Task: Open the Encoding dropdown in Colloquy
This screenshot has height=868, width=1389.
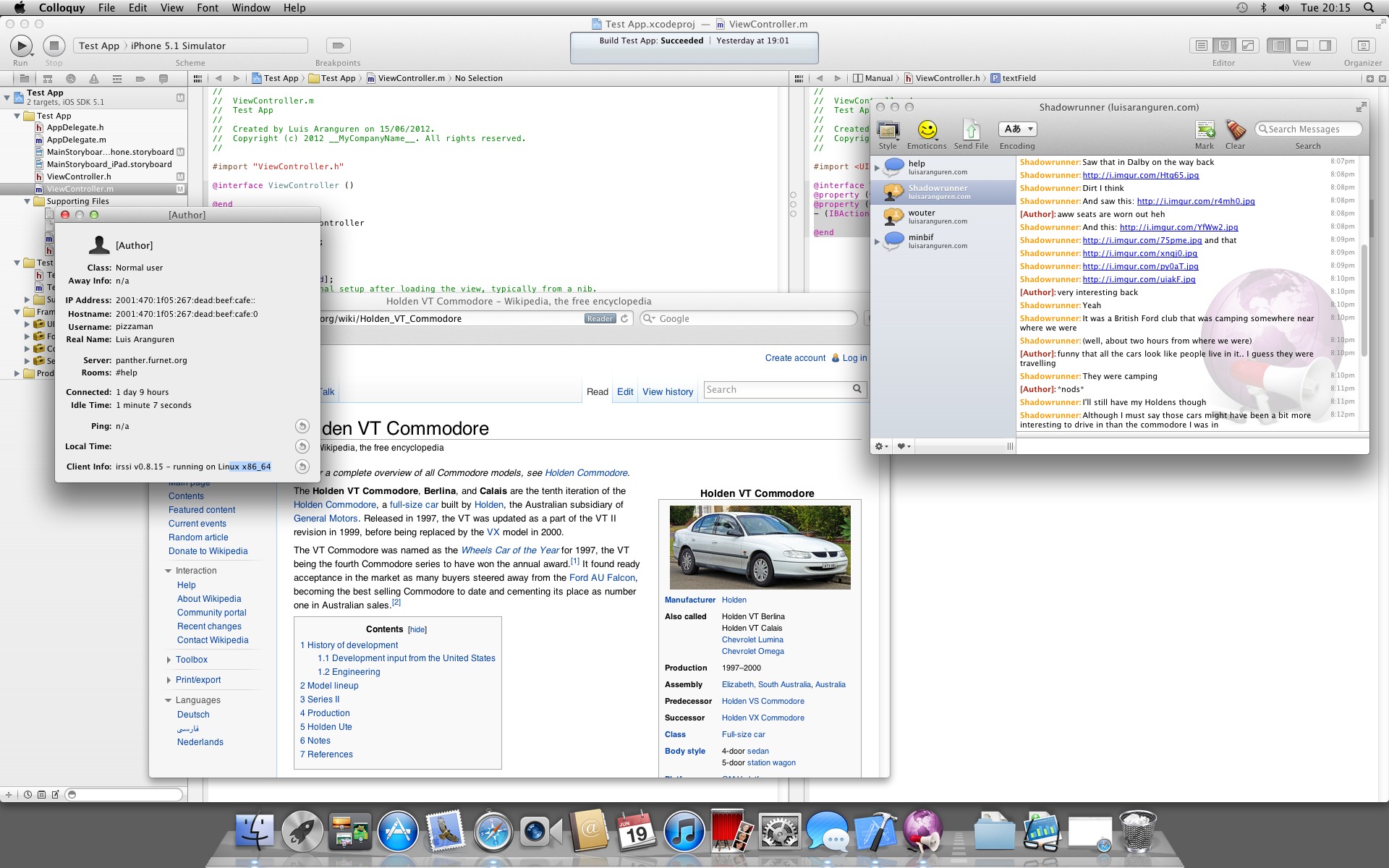Action: 1018,129
